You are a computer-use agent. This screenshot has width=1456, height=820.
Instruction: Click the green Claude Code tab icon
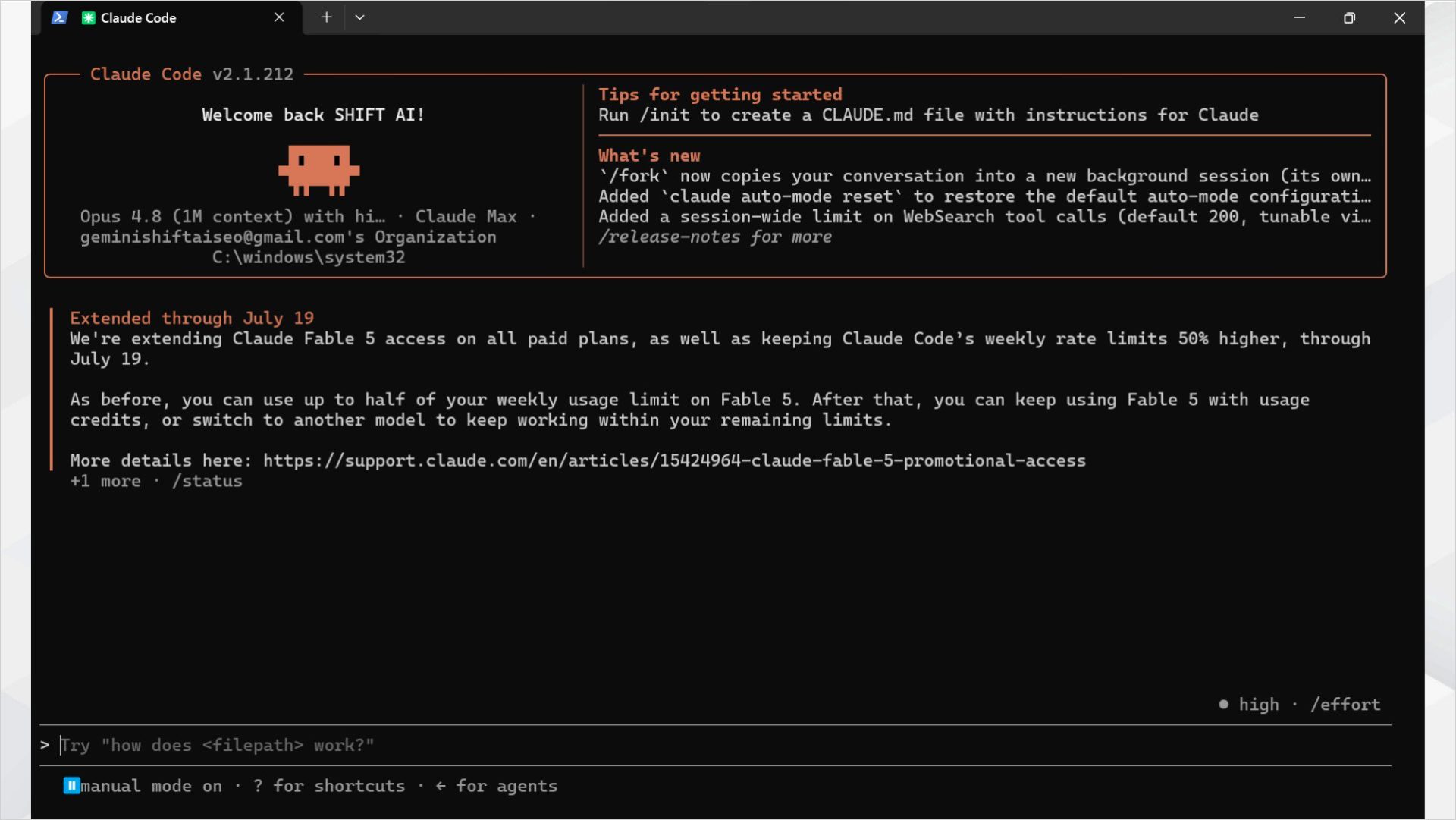pos(88,17)
